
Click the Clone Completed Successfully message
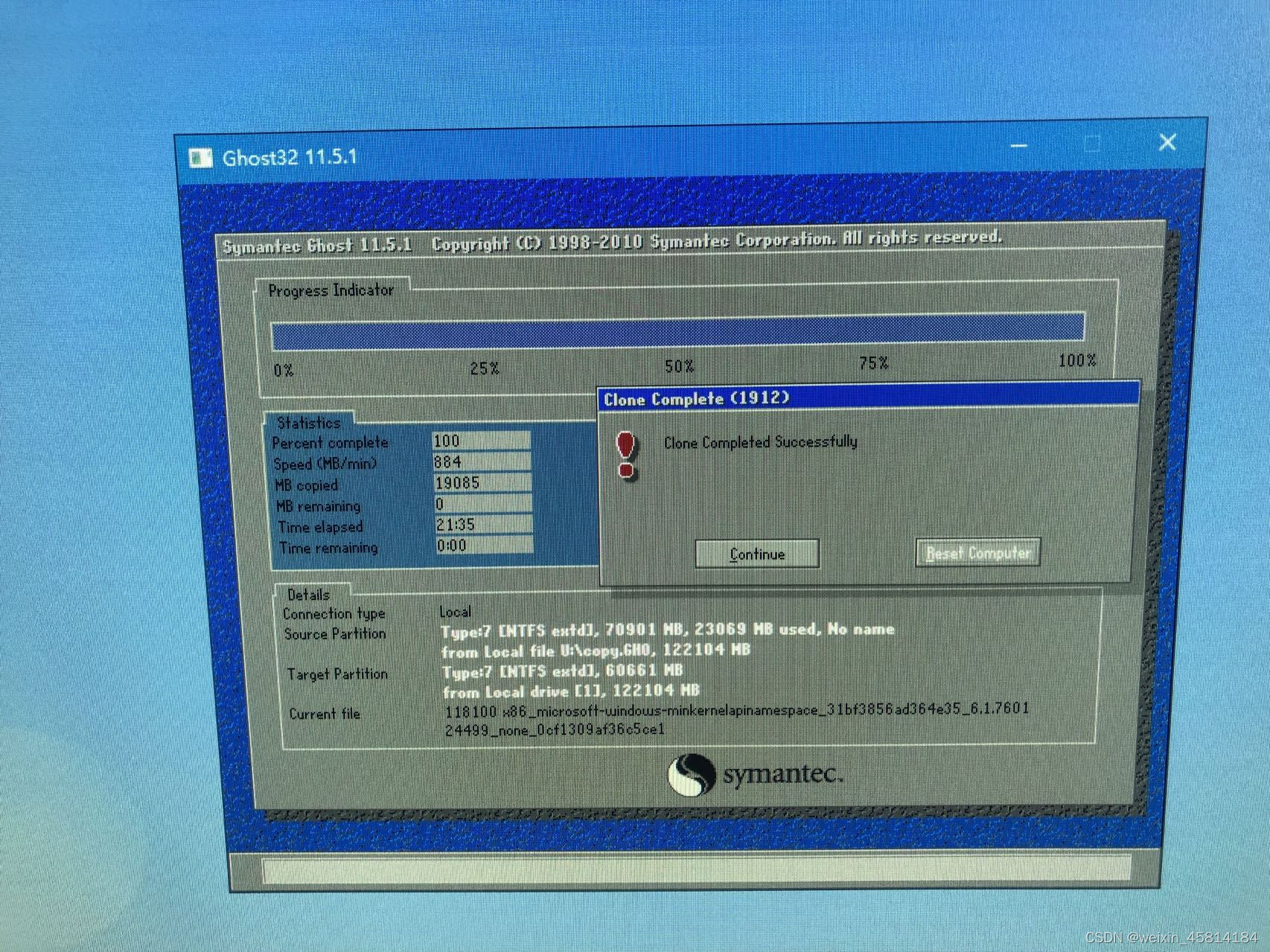click(x=760, y=442)
